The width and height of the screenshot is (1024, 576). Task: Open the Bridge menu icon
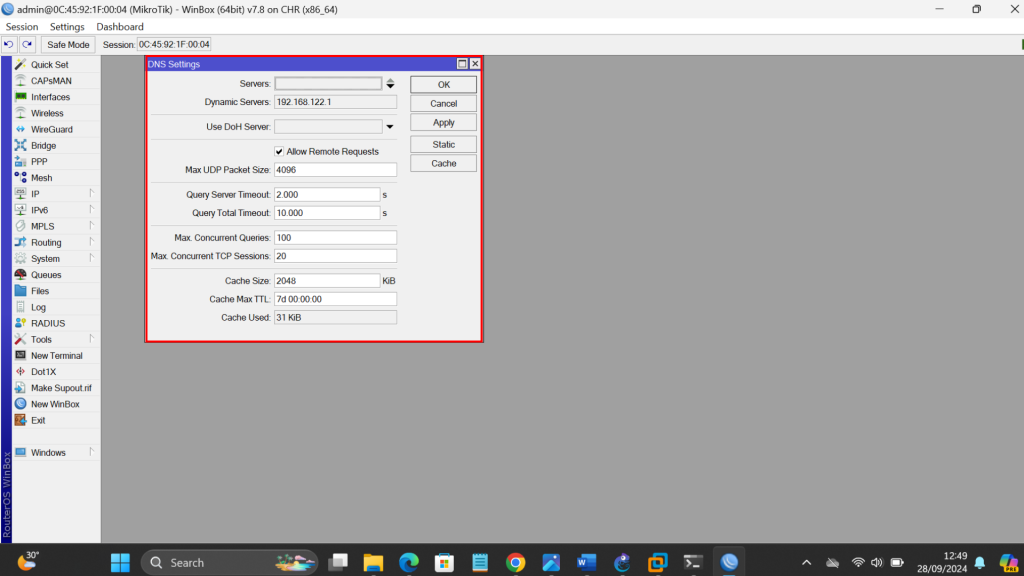21,146
